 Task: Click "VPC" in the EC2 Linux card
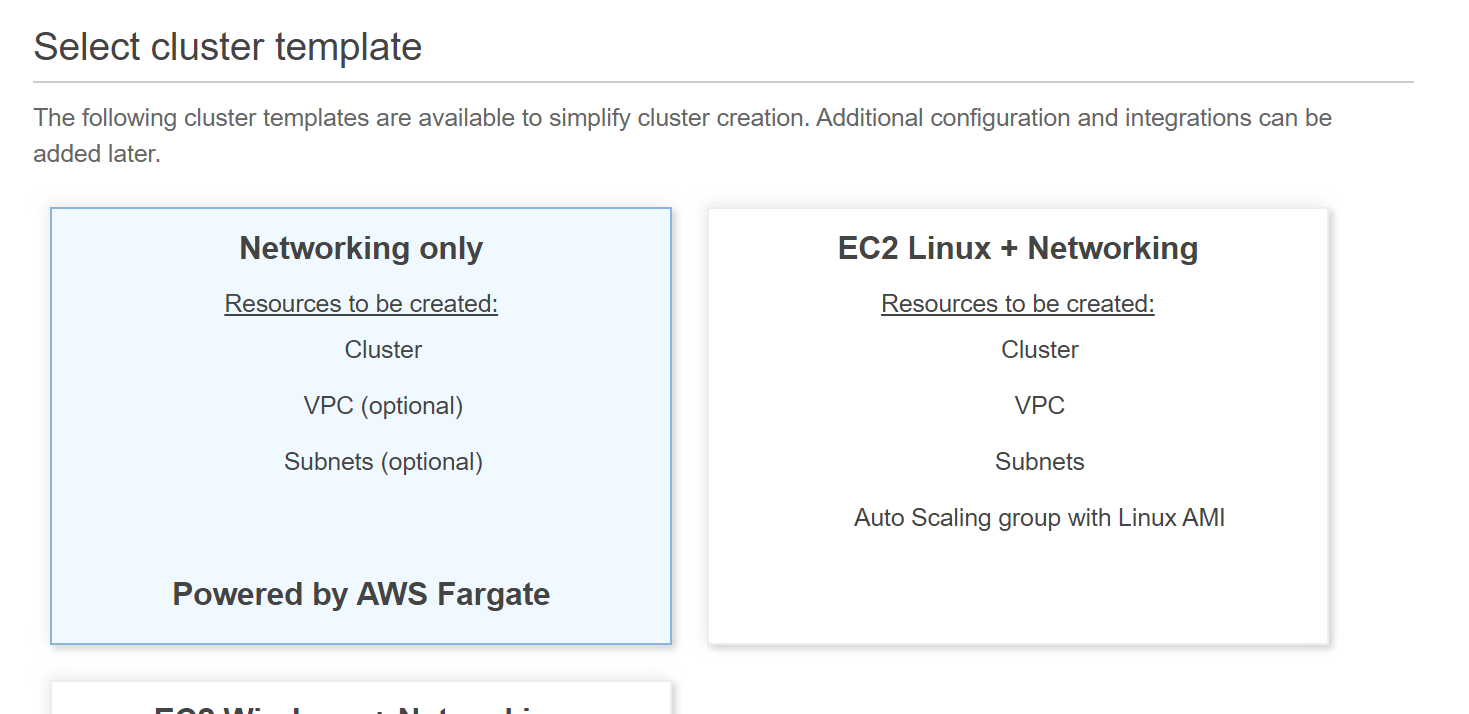tap(1040, 406)
